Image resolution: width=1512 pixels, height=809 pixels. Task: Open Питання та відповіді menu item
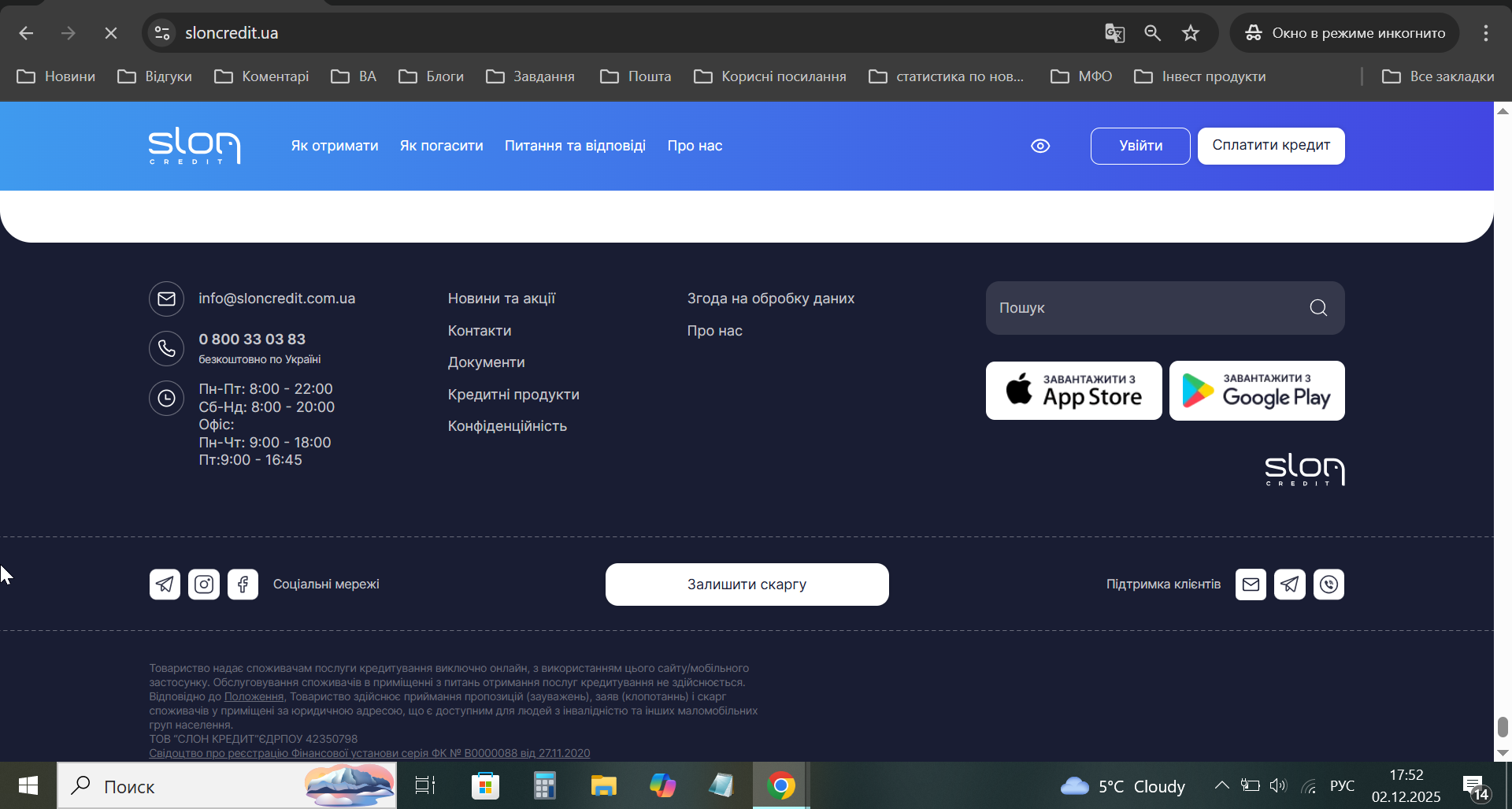pos(575,146)
